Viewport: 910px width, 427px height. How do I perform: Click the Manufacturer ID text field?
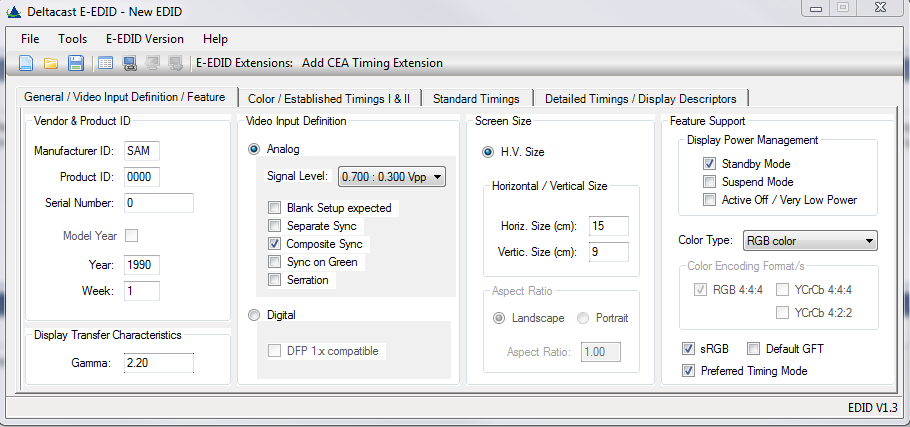click(142, 151)
